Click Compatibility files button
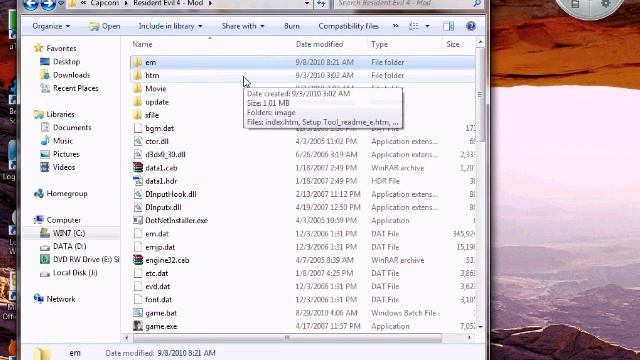This screenshot has width=640, height=360. (x=349, y=26)
